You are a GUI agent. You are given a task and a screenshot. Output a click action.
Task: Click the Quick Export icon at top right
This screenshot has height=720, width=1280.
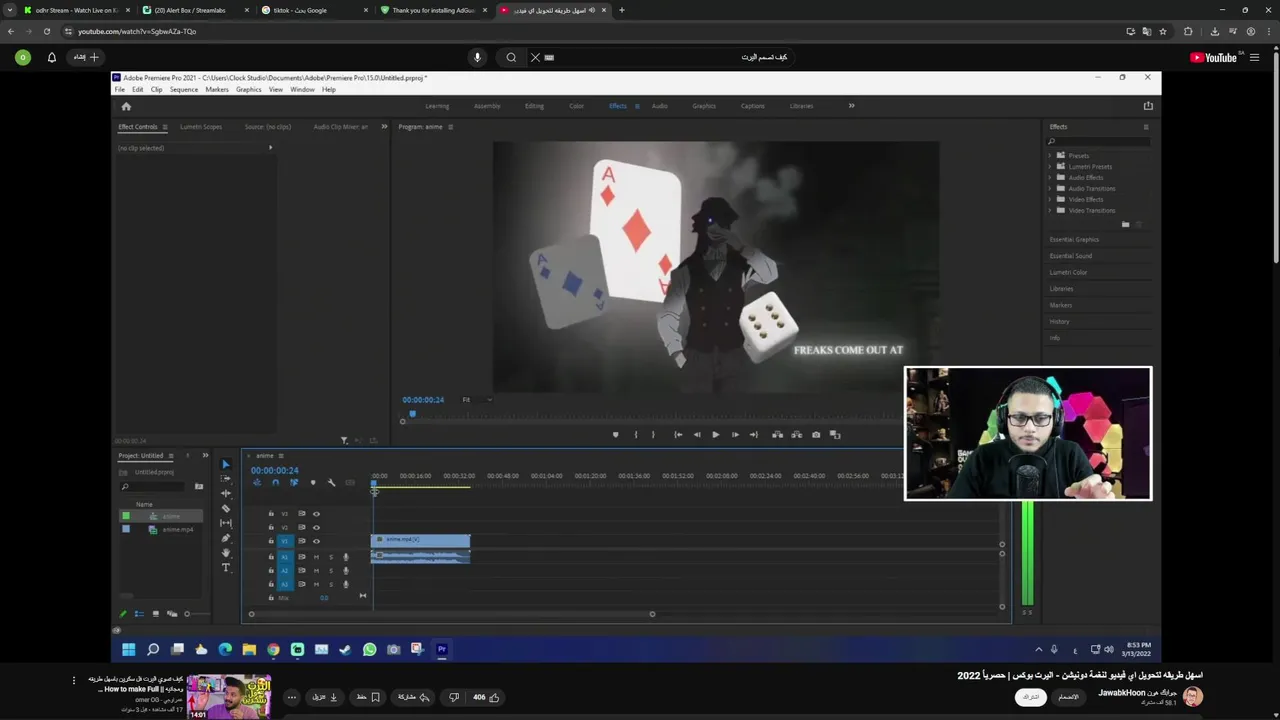(x=1148, y=106)
